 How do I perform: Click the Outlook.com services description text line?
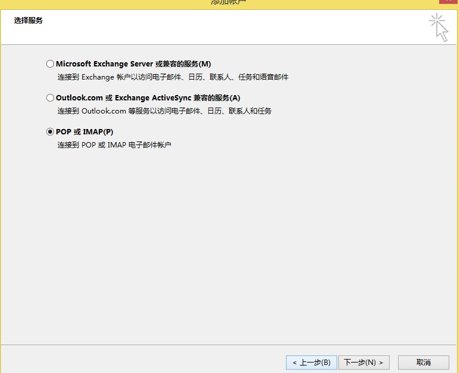point(164,111)
